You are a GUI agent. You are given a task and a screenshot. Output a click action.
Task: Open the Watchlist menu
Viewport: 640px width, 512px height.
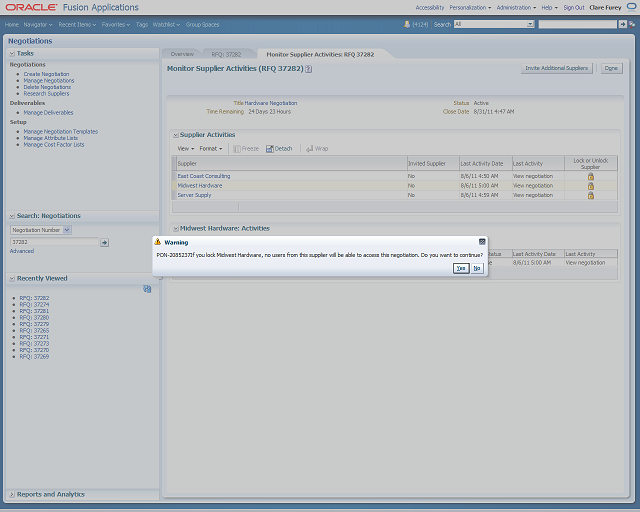coord(166,24)
